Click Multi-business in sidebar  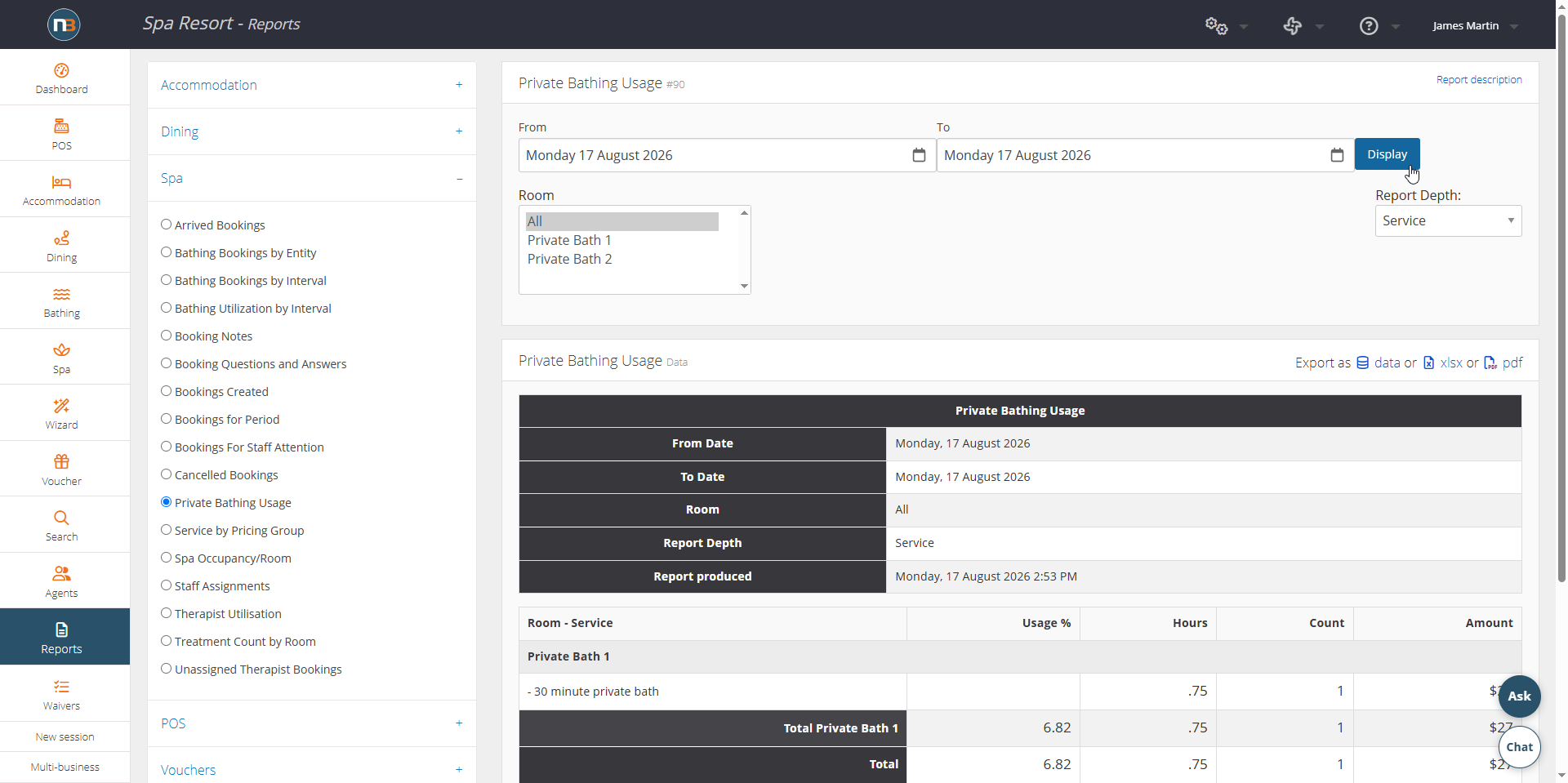click(65, 767)
